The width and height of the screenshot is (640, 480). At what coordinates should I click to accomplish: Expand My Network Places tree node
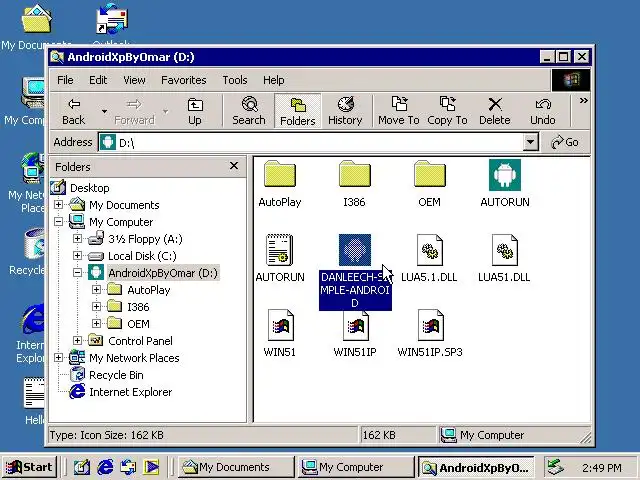(58, 358)
